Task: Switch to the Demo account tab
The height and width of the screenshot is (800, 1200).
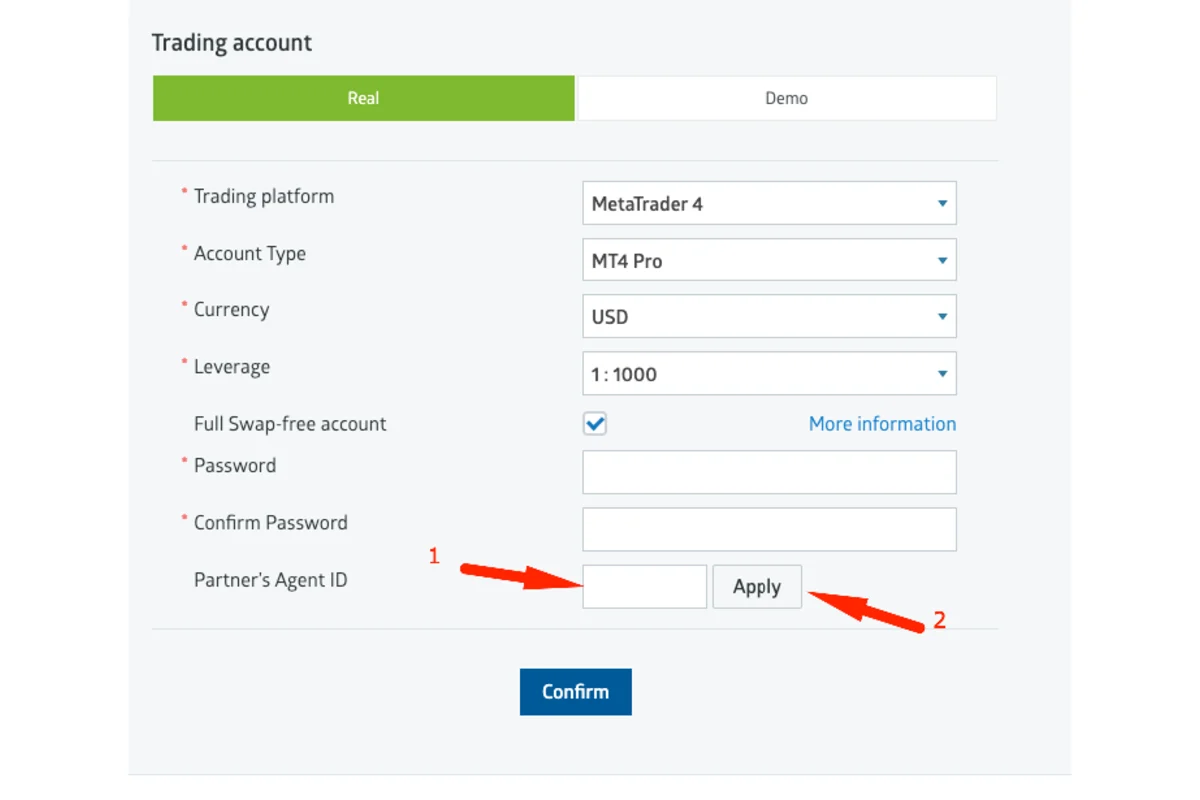Action: pyautogui.click(x=787, y=98)
